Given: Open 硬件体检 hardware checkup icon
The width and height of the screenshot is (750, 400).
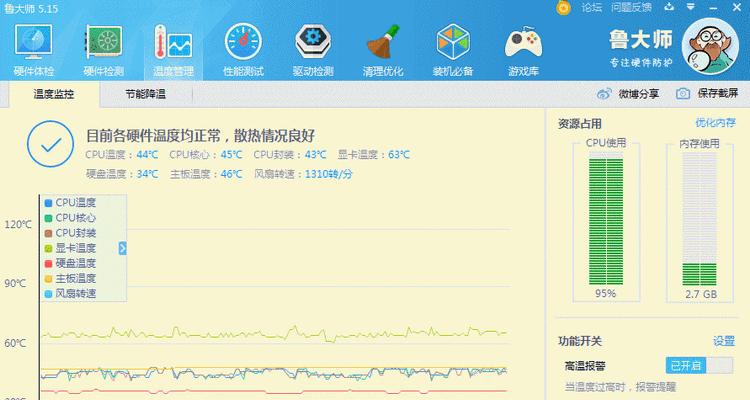Looking at the screenshot, I should 33,44.
